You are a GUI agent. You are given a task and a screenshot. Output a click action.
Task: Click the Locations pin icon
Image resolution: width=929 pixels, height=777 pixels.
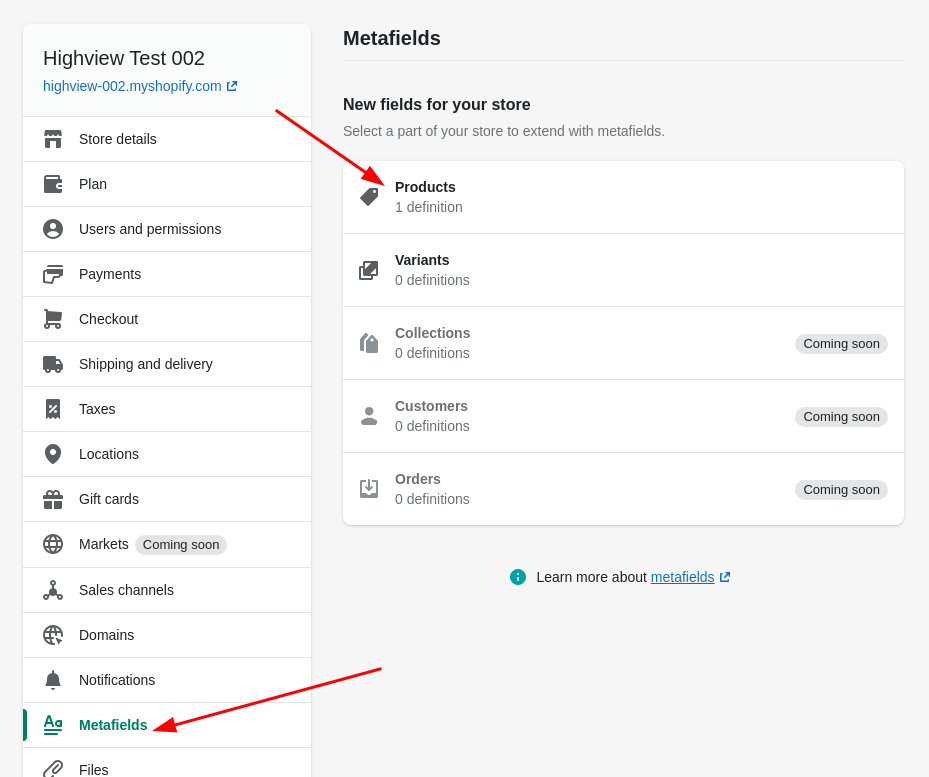click(53, 454)
